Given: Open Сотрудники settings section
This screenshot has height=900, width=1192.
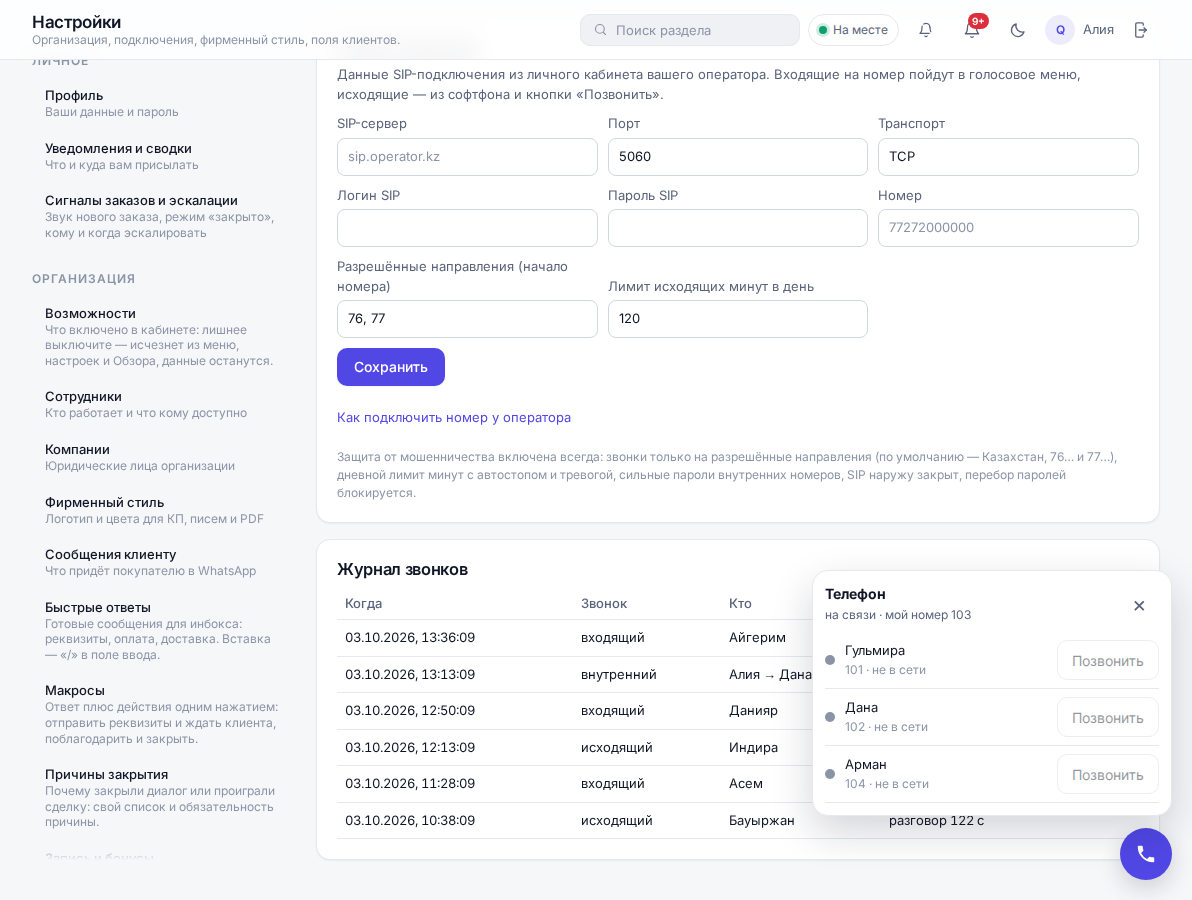Looking at the screenshot, I should point(159,404).
